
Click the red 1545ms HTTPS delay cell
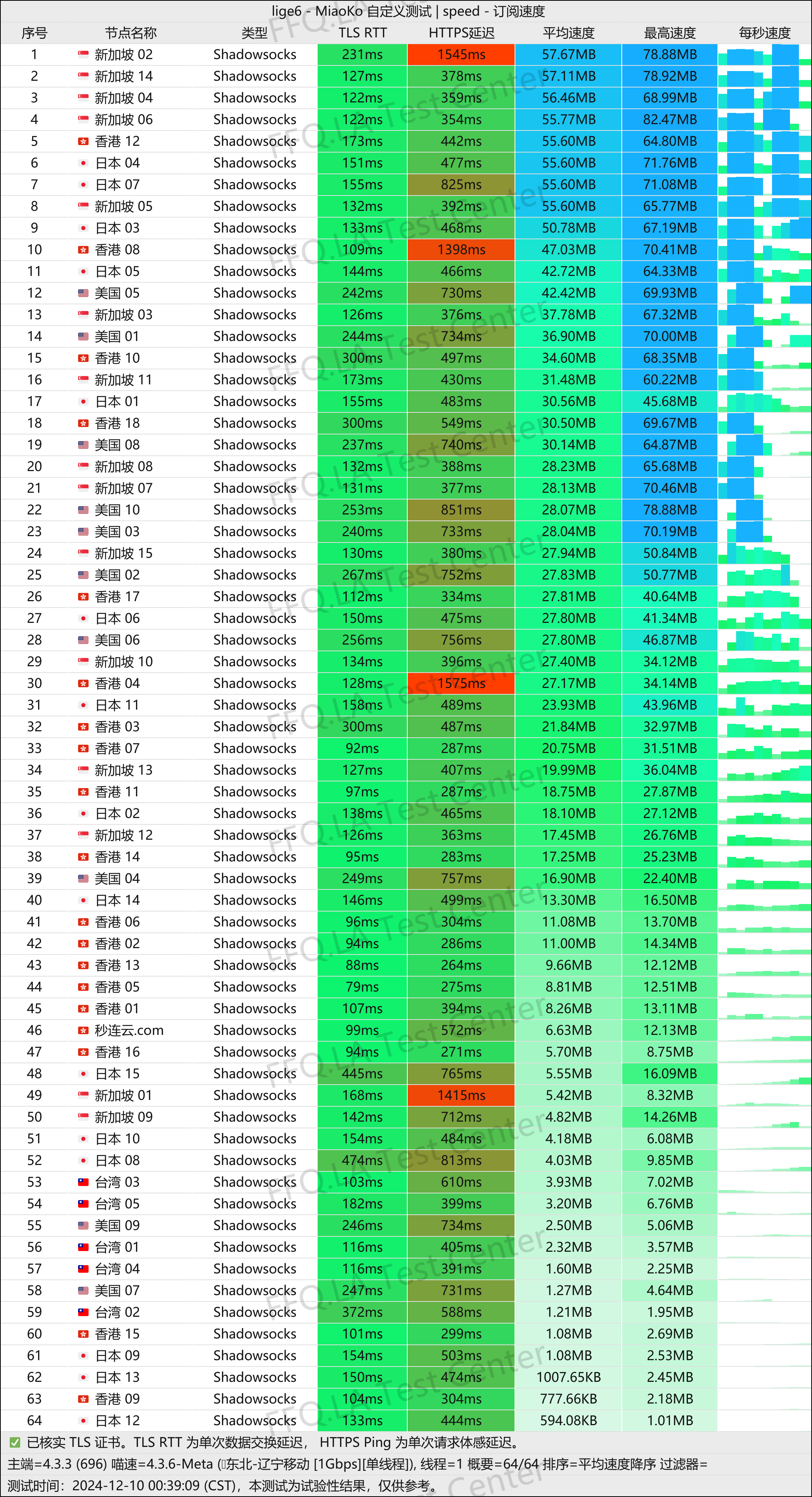coord(461,55)
